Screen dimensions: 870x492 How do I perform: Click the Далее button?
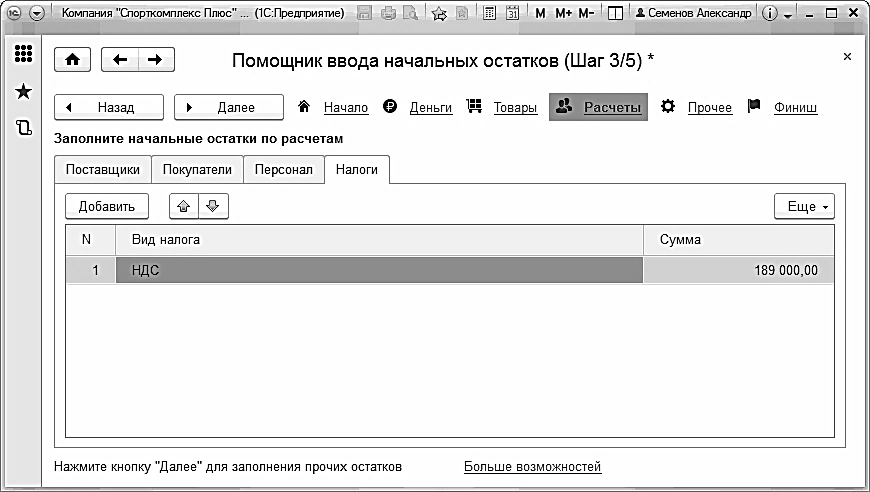(x=229, y=107)
